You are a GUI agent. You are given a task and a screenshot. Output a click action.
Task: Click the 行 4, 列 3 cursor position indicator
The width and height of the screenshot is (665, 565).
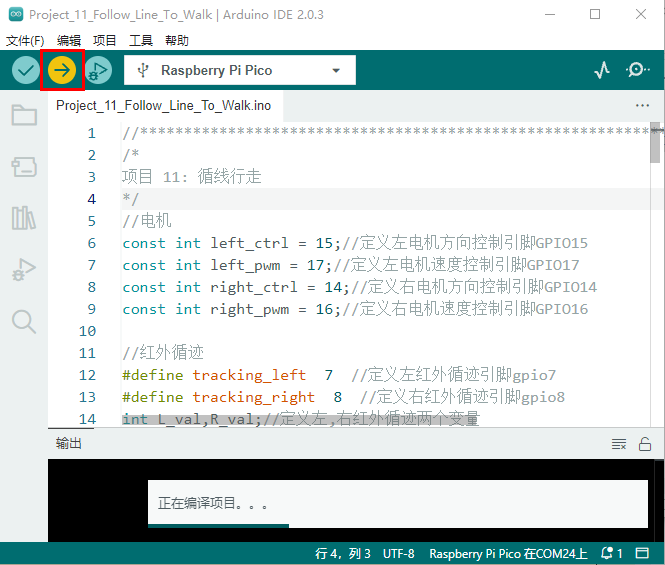(x=343, y=554)
